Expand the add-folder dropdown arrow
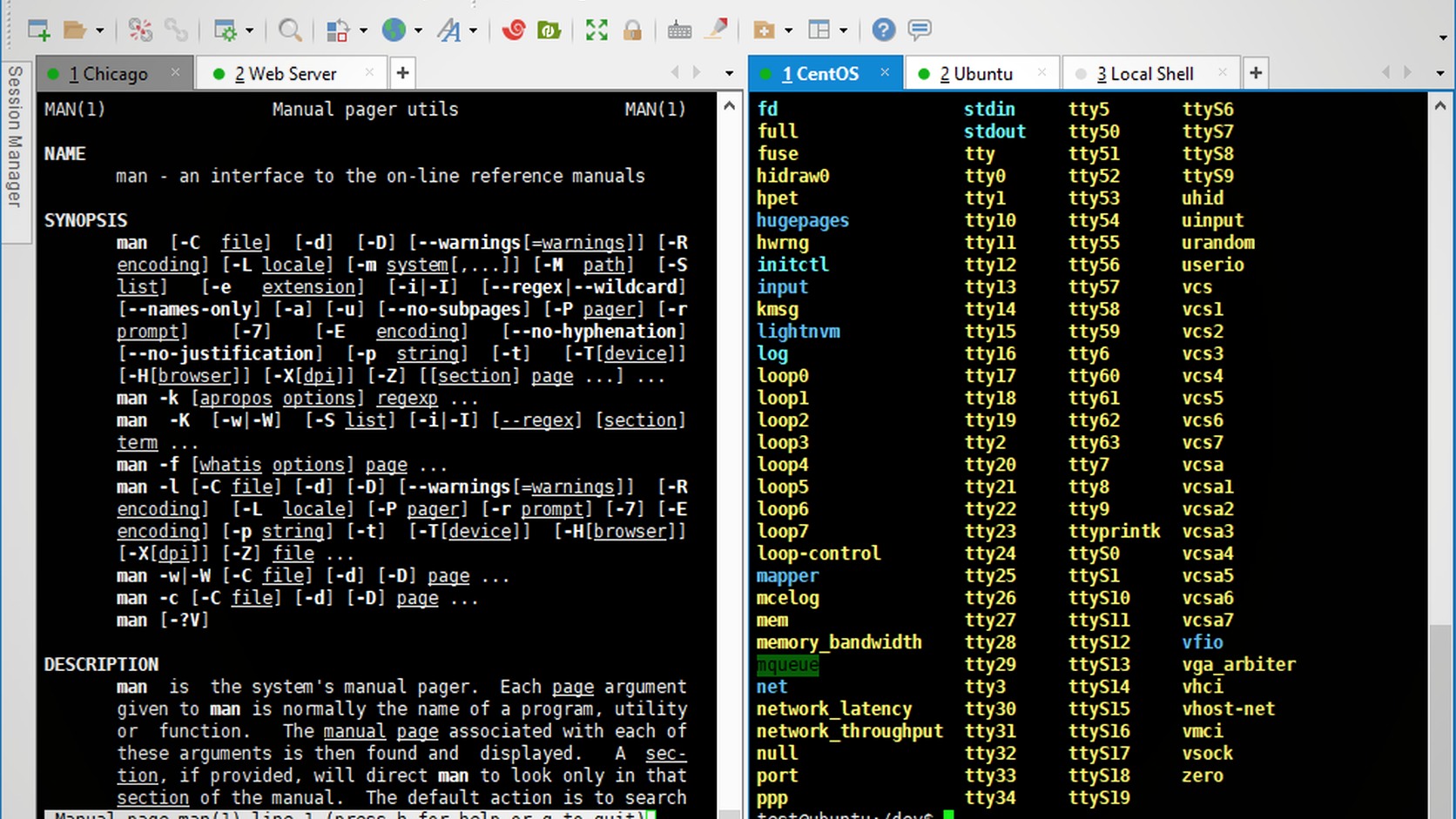This screenshot has height=819, width=1456. [x=789, y=30]
